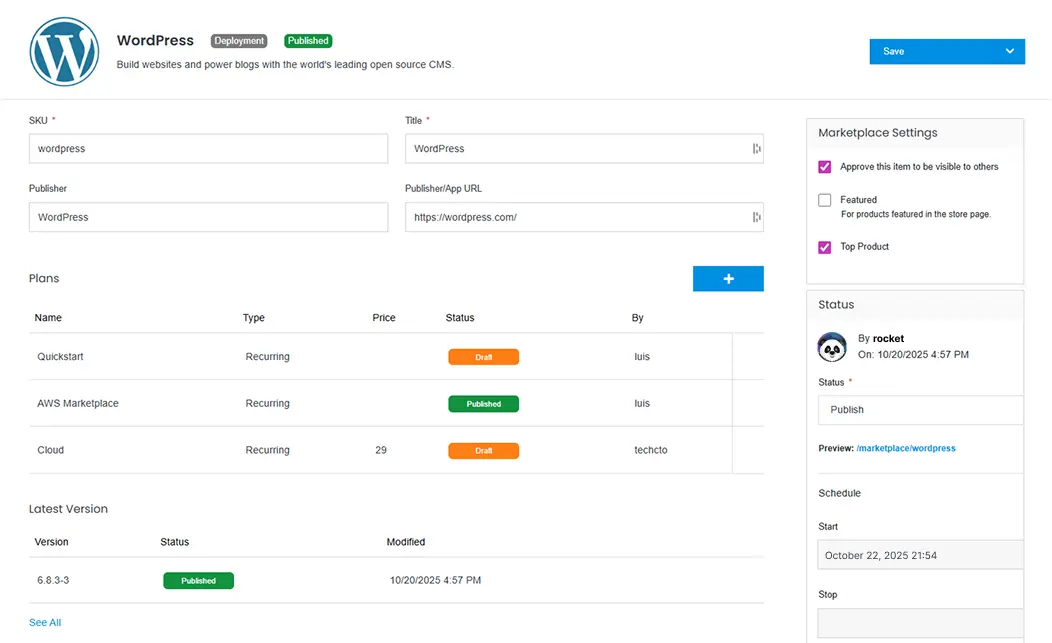Open the Save dropdown arrow
The image size is (1052, 643).
(1010, 52)
